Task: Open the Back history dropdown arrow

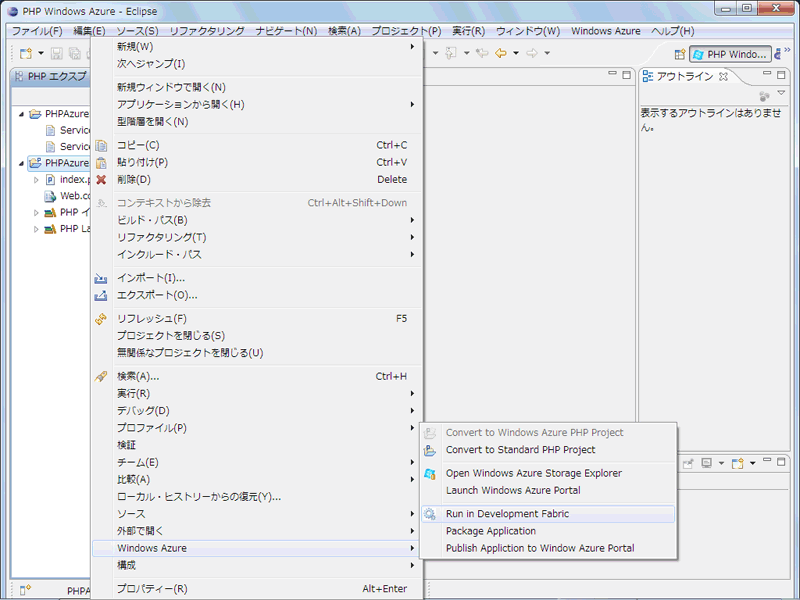Action: (516, 53)
